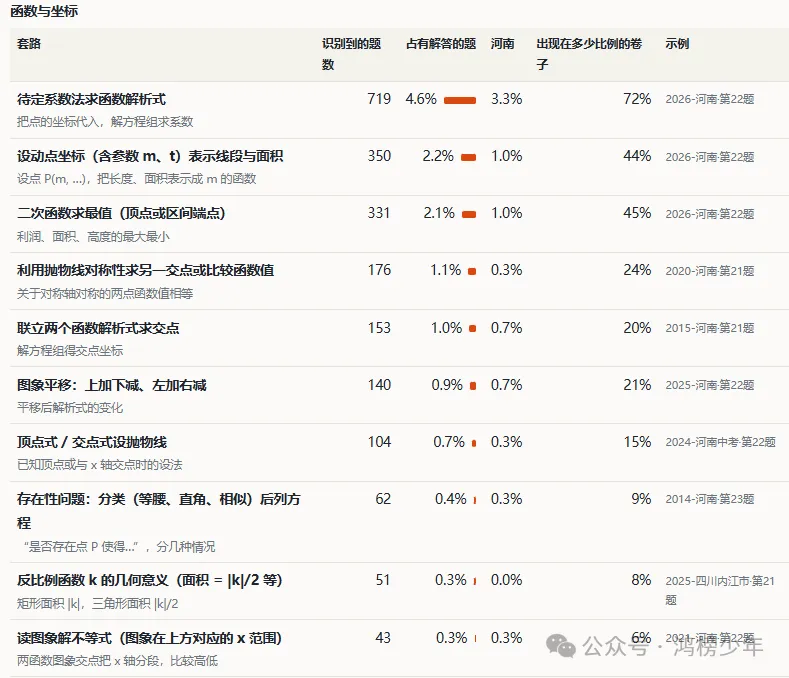Click the proportion value 8%

coord(641,580)
